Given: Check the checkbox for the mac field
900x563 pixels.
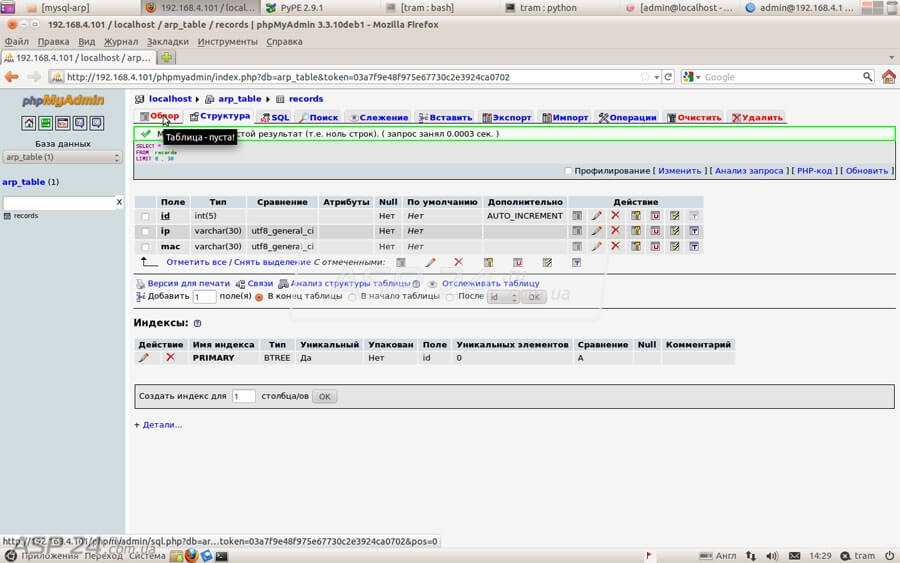Looking at the screenshot, I should click(x=145, y=247).
